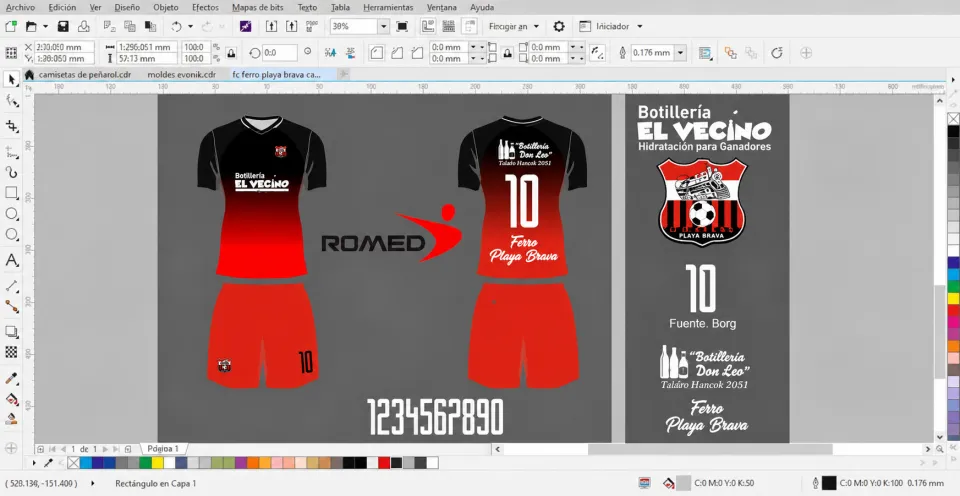
Task: Select the Connector tool
Action: (x=11, y=306)
